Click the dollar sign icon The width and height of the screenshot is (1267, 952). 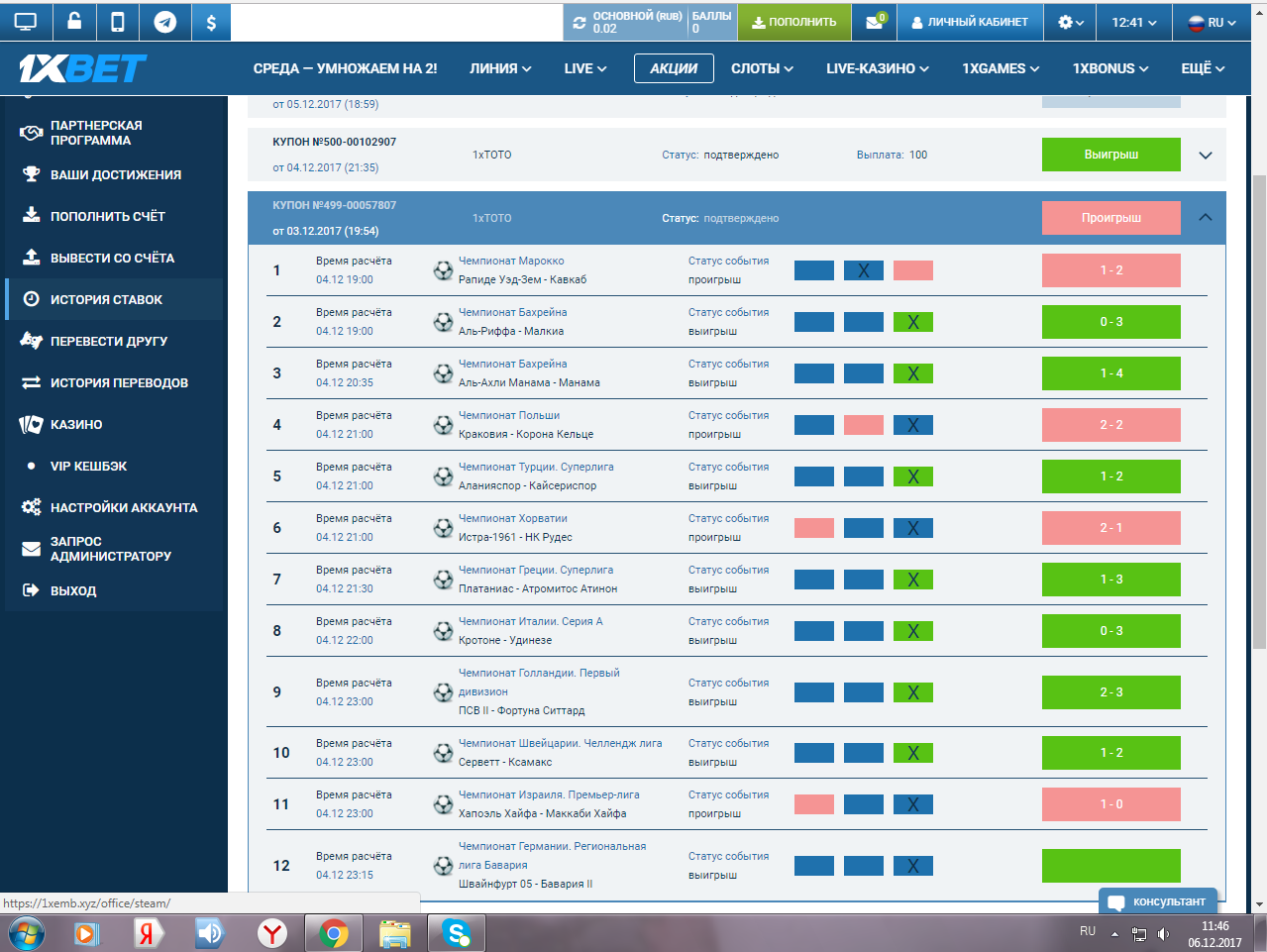[x=211, y=21]
